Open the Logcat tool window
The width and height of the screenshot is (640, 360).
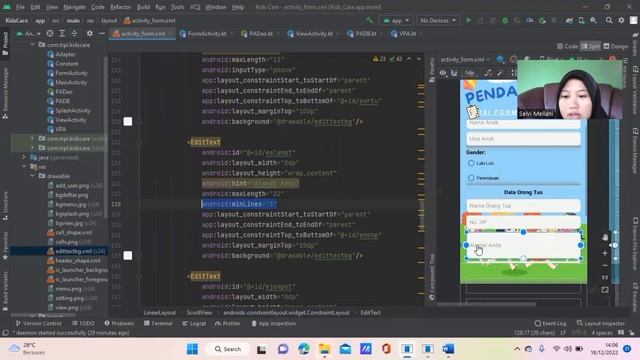point(194,323)
